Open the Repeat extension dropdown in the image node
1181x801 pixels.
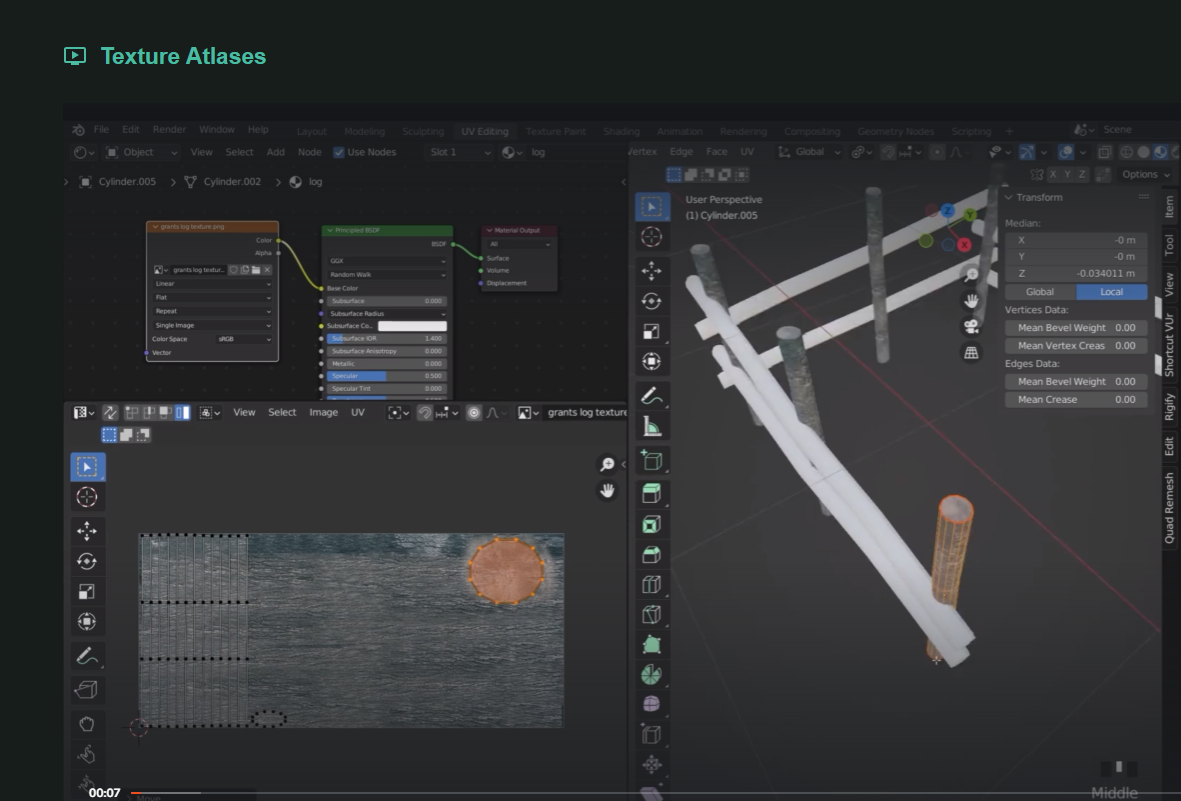point(212,311)
